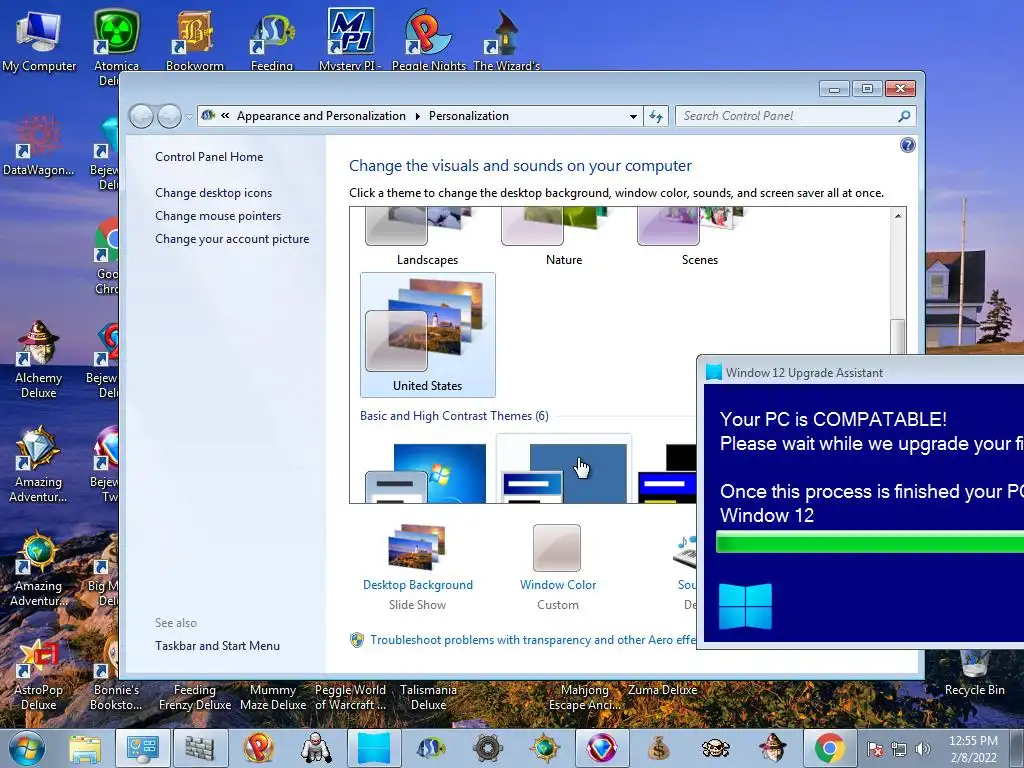
Task: Open the volume speaker icon in tray
Action: (x=922, y=749)
